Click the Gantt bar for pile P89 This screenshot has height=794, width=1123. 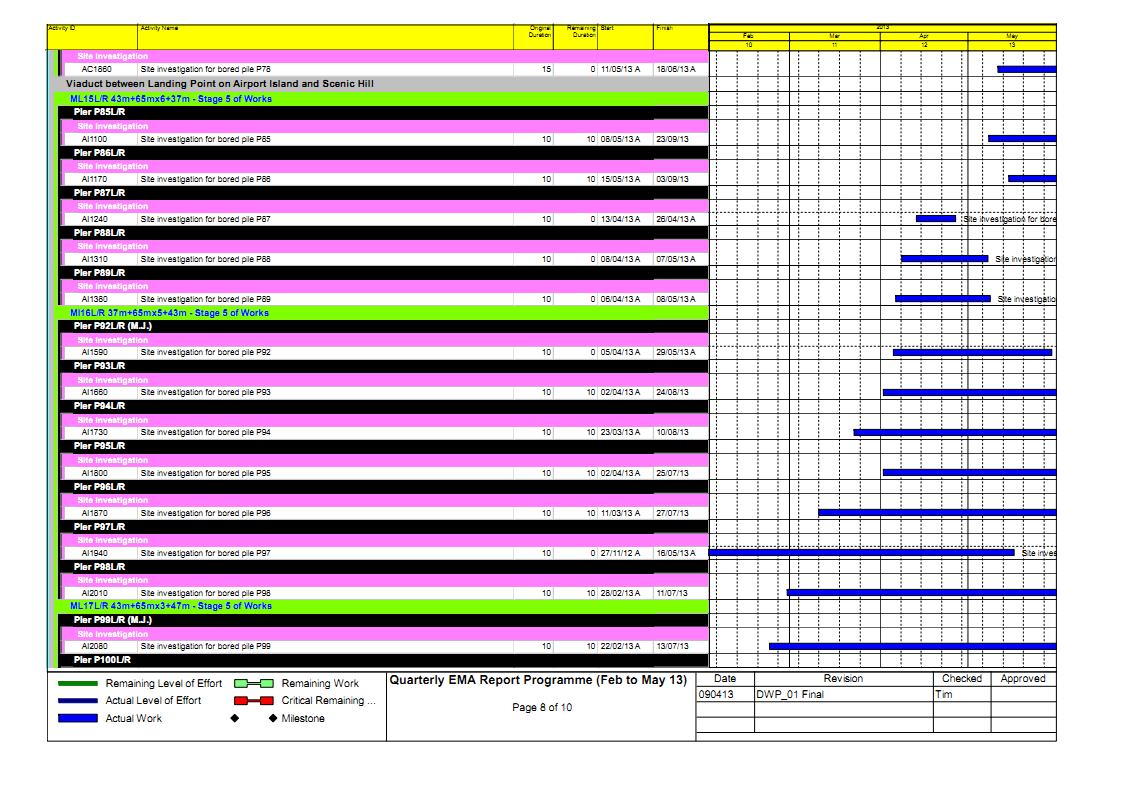pos(943,299)
